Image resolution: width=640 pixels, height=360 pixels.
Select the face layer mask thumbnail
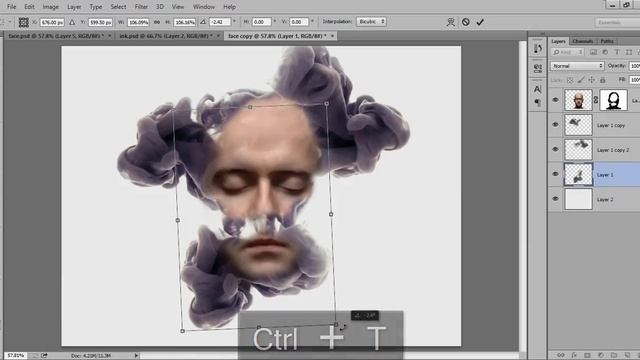[x=613, y=100]
